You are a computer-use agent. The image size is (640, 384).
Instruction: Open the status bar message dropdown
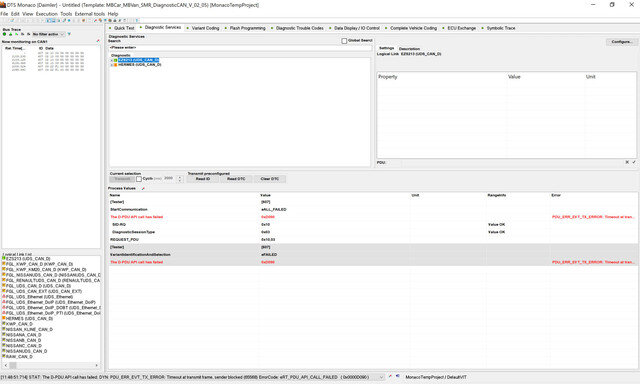[382, 377]
